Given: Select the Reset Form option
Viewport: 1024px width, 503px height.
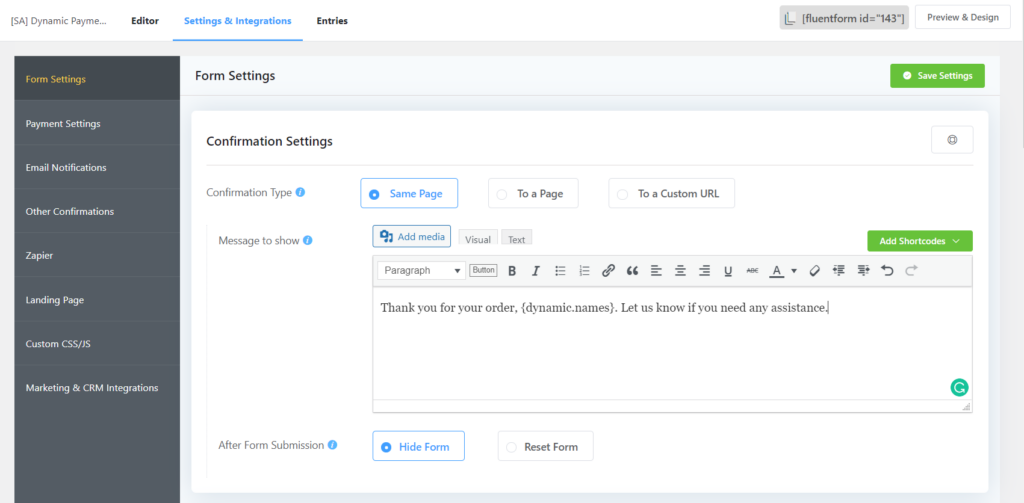Looking at the screenshot, I should click(545, 446).
